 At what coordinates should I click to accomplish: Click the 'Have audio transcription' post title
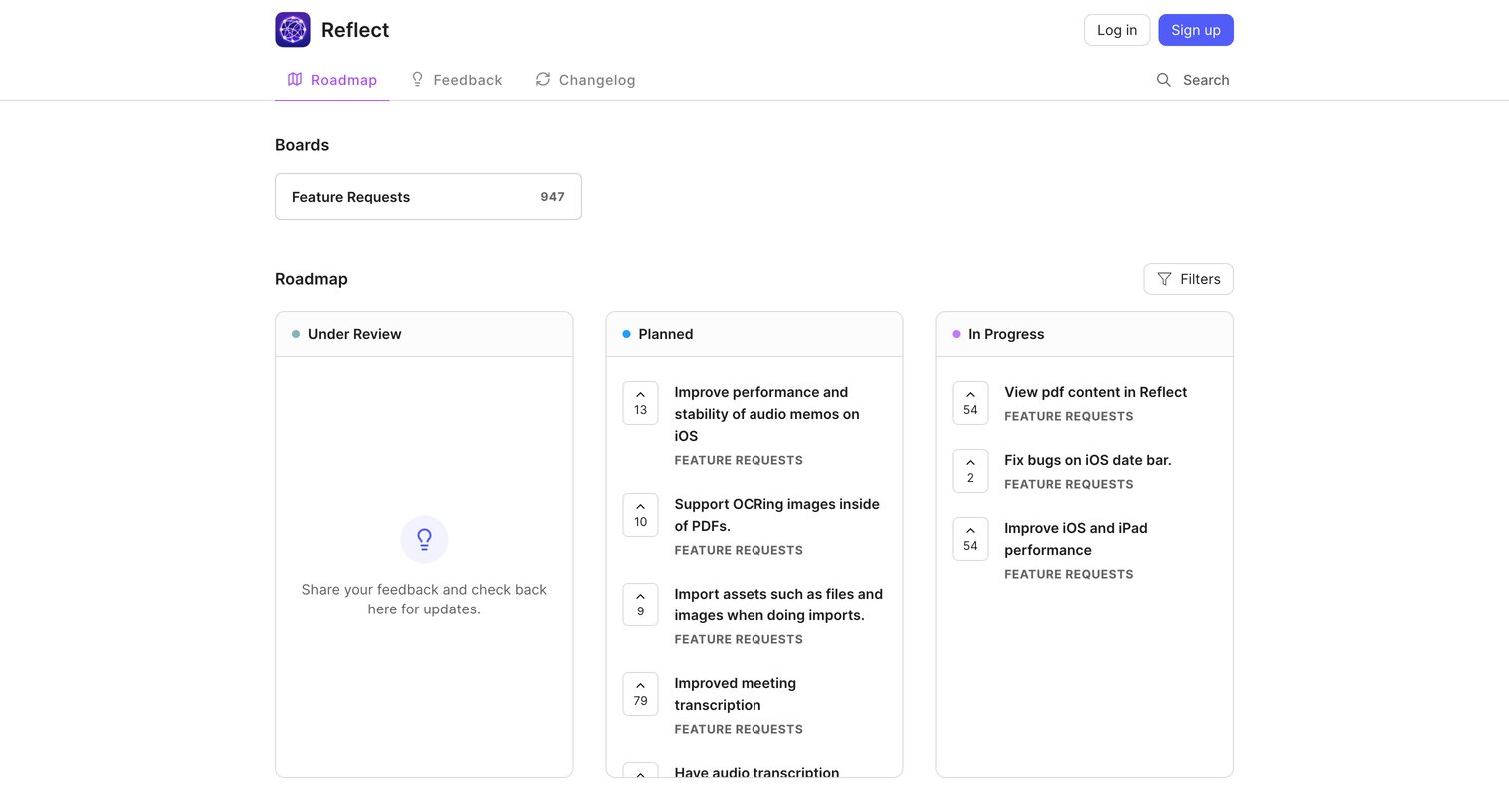pos(756,772)
